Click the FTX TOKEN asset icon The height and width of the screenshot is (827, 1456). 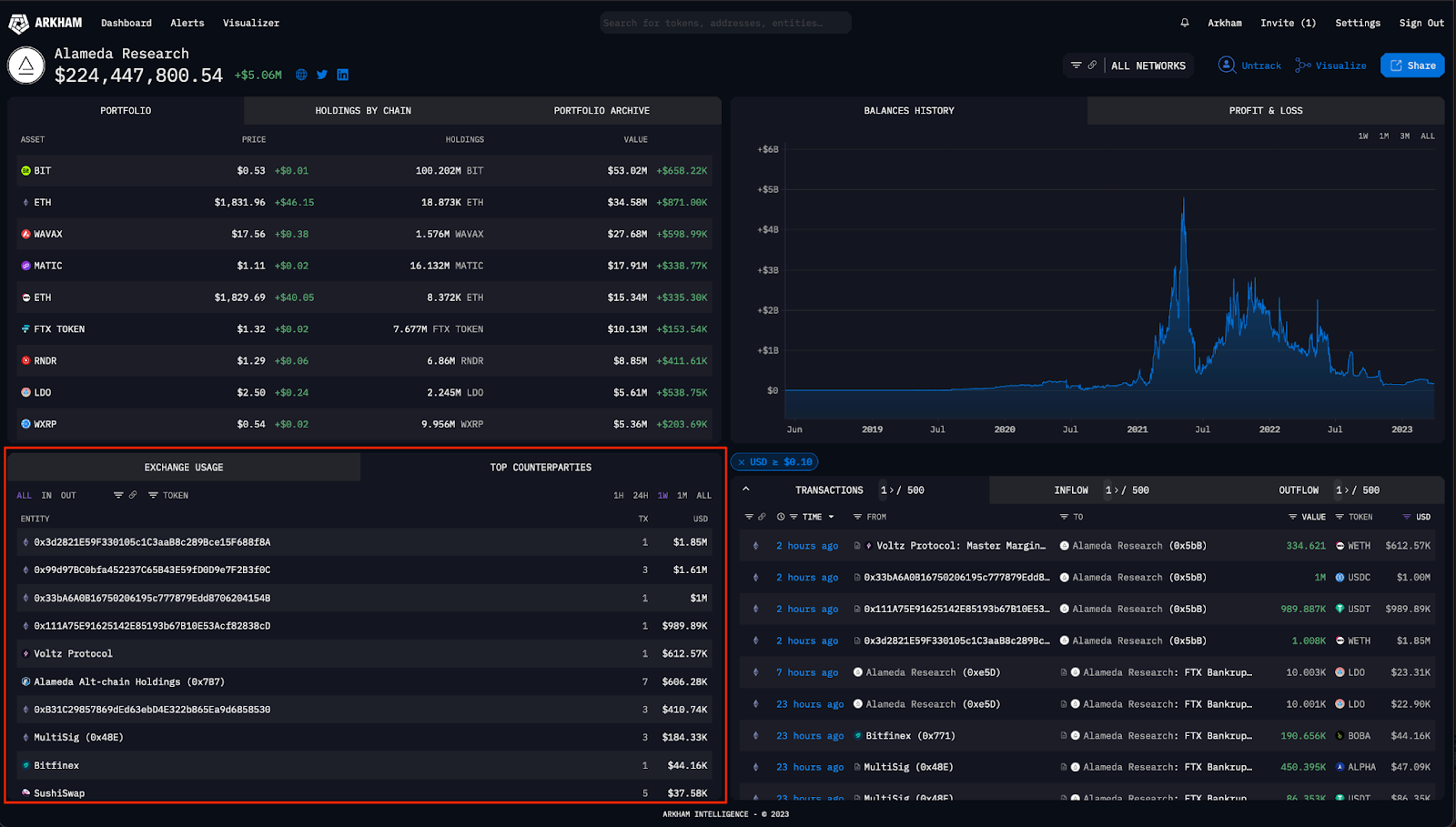[25, 329]
